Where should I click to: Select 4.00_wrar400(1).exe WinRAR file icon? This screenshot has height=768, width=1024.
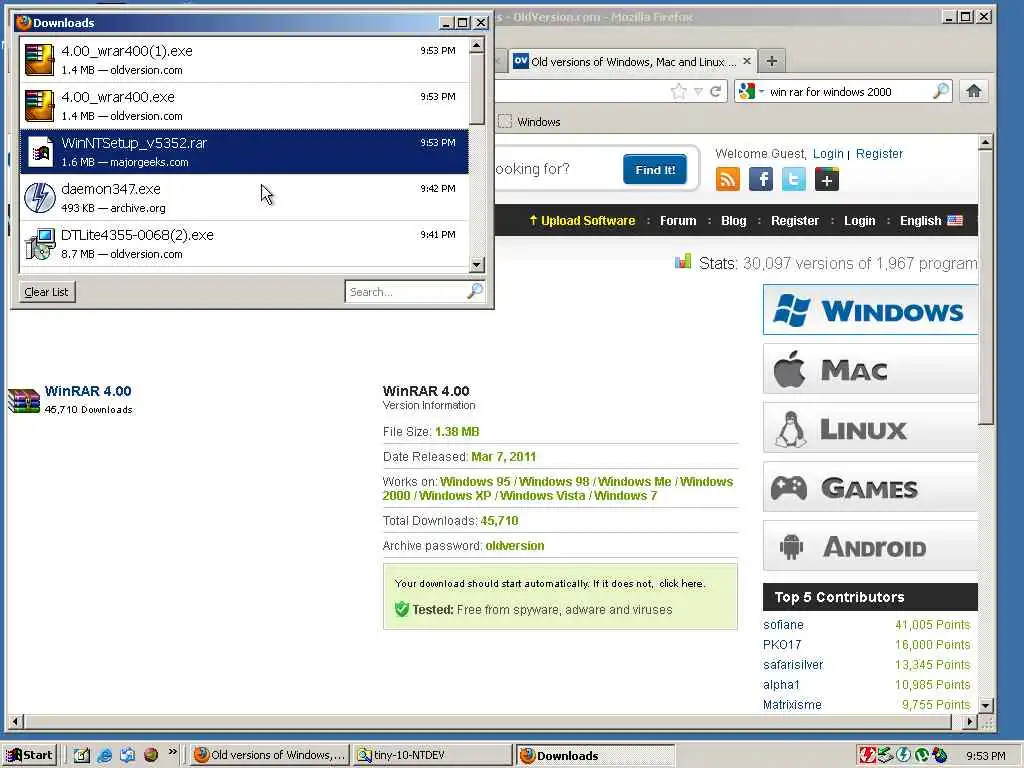pyautogui.click(x=39, y=59)
